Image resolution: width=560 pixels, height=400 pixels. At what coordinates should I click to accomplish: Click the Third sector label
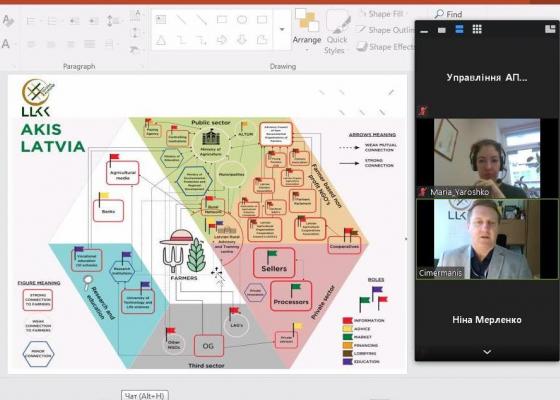coord(206,365)
